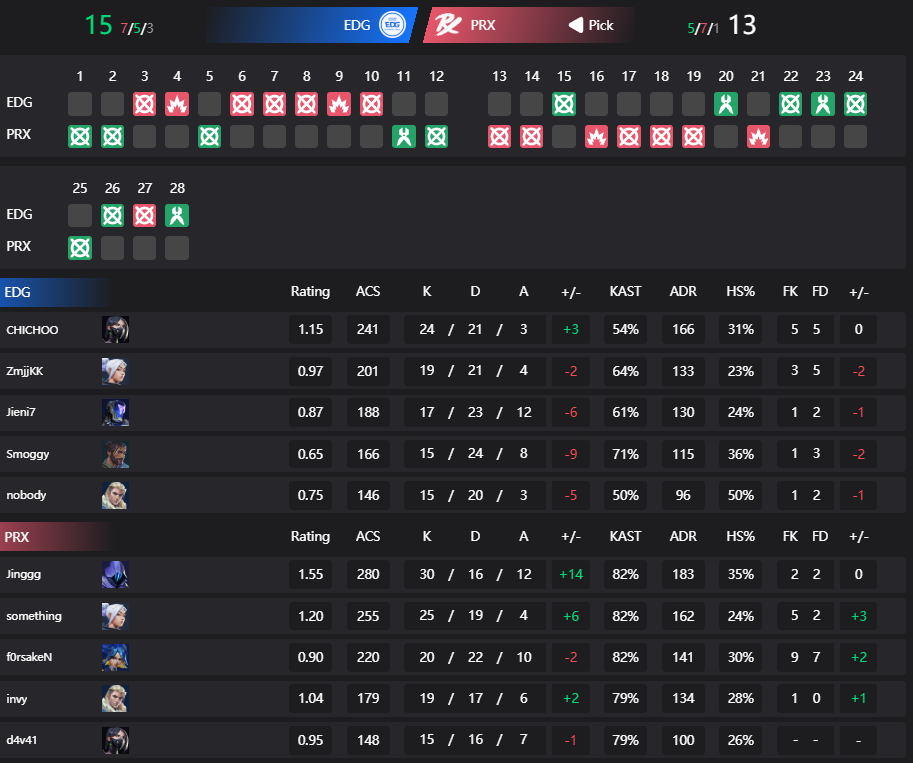This screenshot has height=763, width=913.
Task: Sort PRX table by HS% header
Action: click(741, 536)
